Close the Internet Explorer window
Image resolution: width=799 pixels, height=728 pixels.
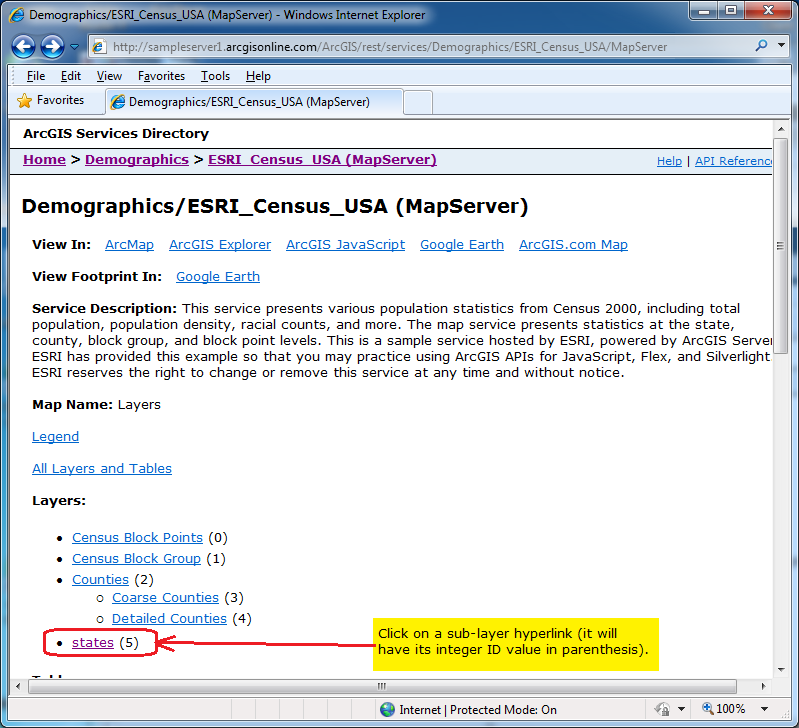[x=768, y=11]
